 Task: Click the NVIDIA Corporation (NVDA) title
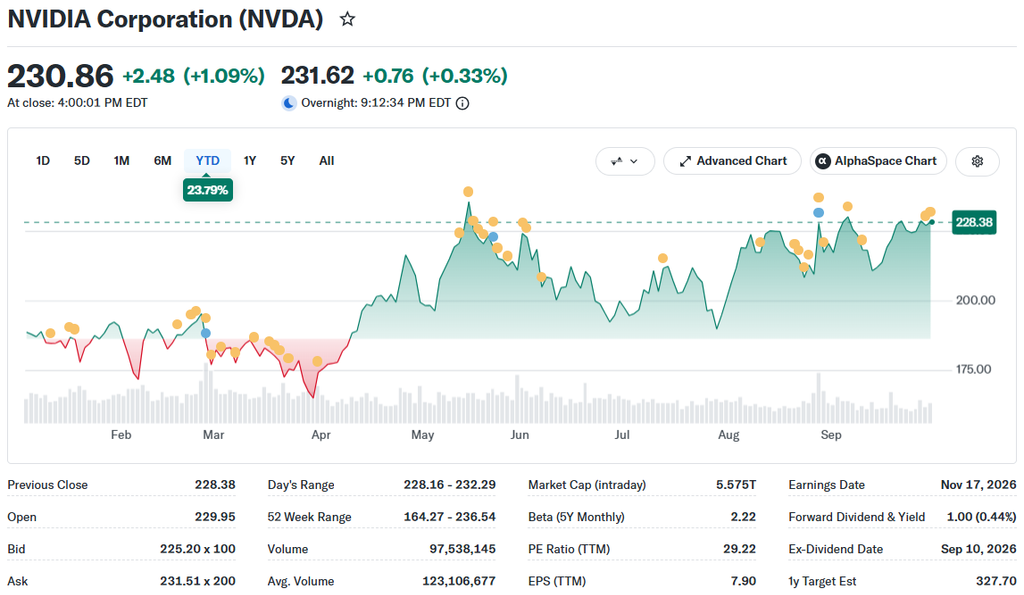pyautogui.click(x=165, y=19)
